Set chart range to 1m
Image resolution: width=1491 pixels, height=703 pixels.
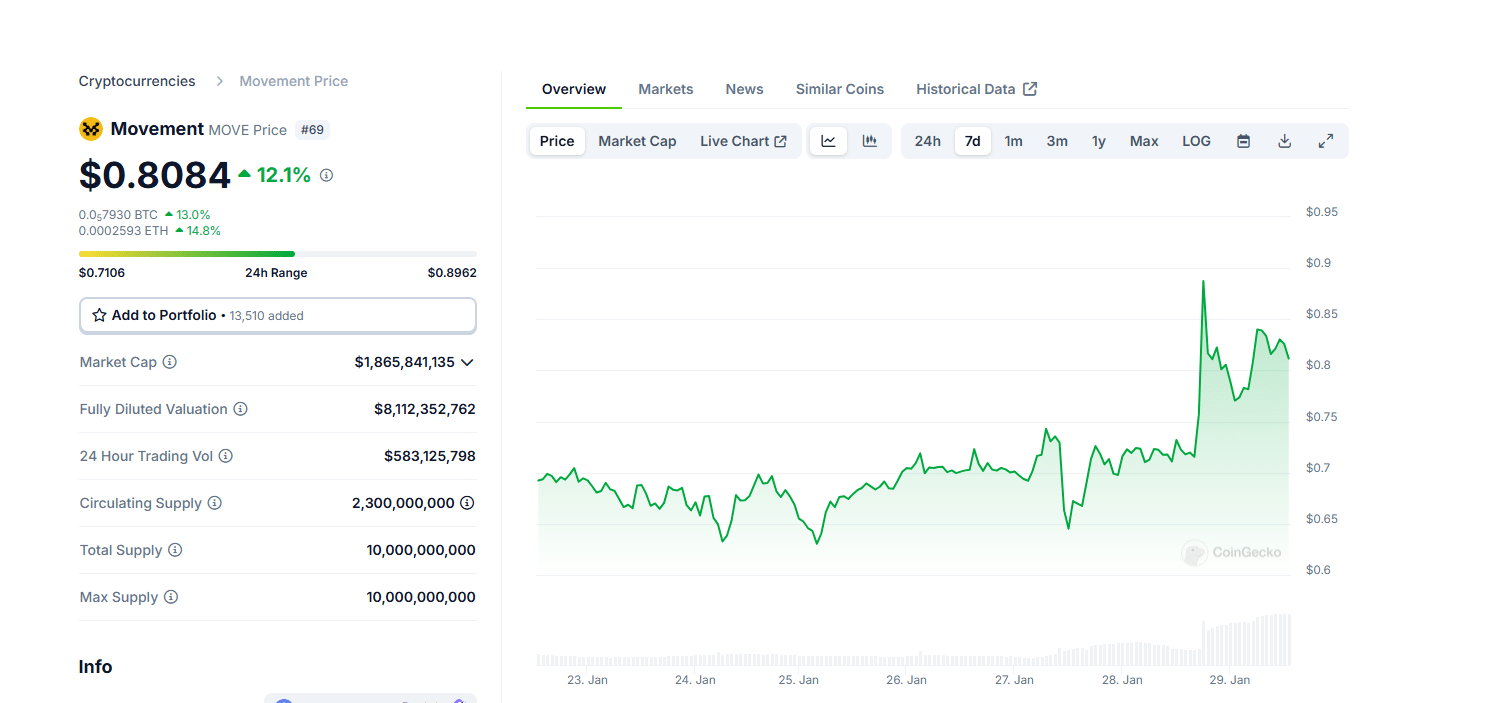pyautogui.click(x=1013, y=141)
